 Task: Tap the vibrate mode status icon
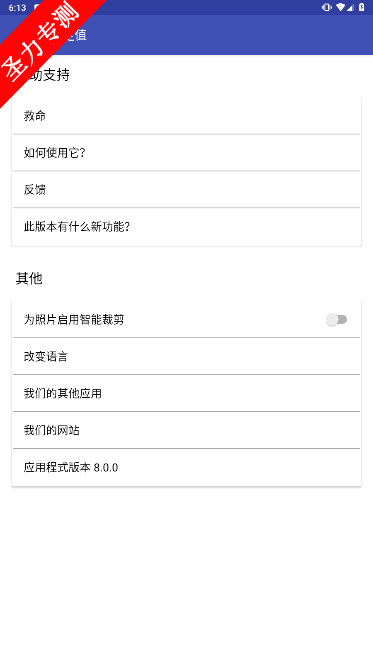click(326, 7)
